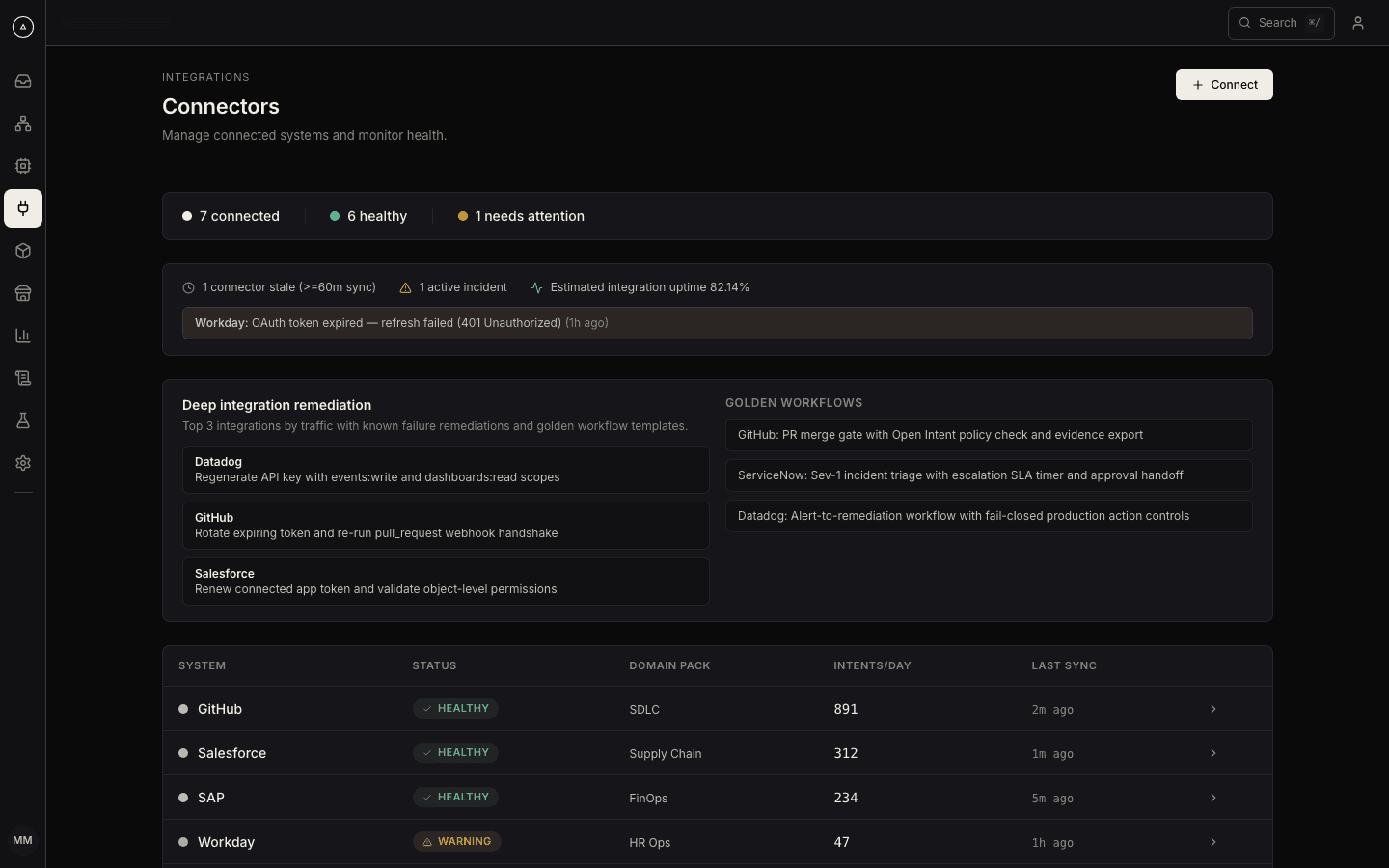
Task: Select the plug connectors sidebar icon
Action: [x=23, y=208]
